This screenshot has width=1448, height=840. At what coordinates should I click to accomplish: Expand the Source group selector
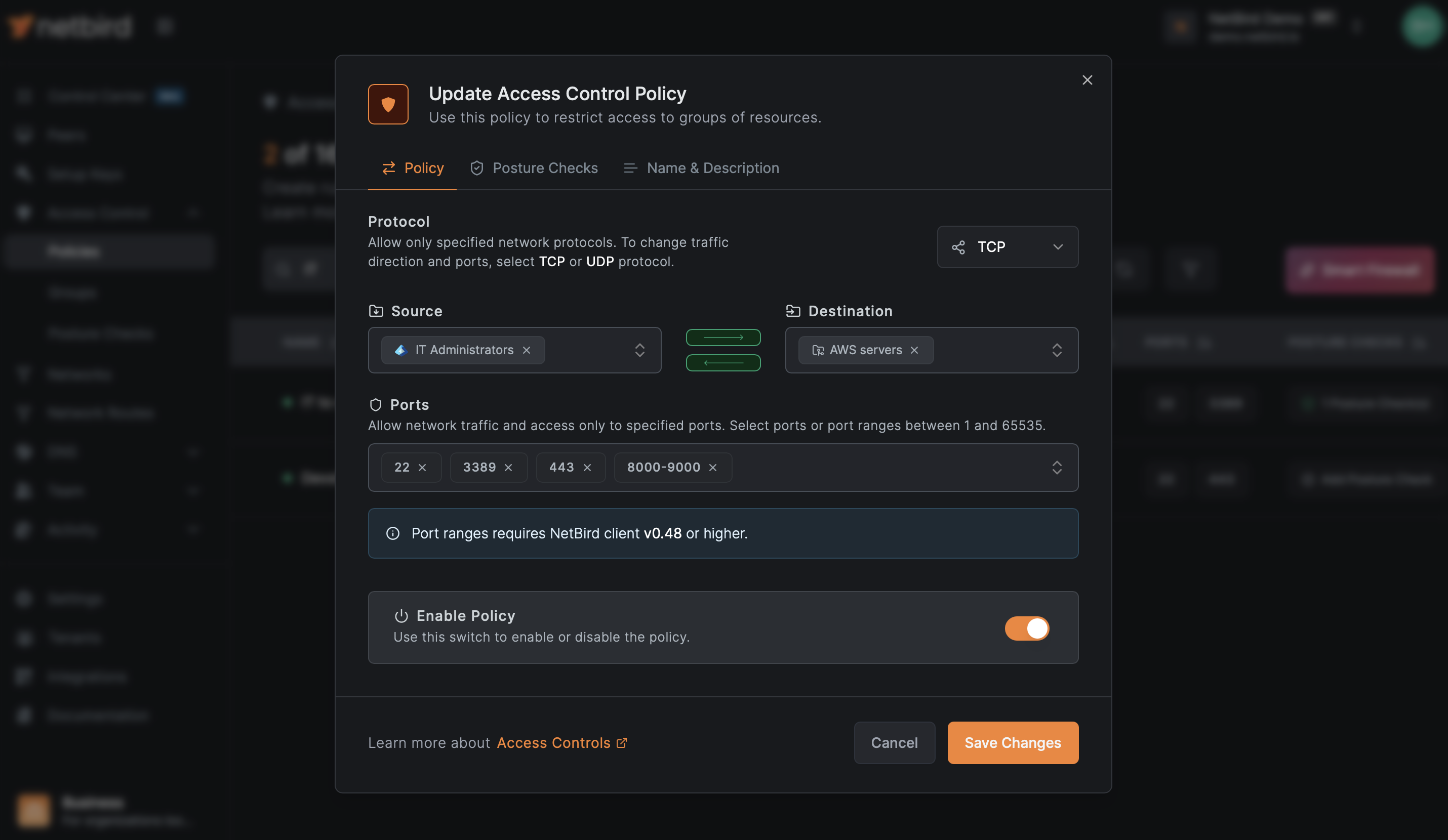tap(639, 350)
